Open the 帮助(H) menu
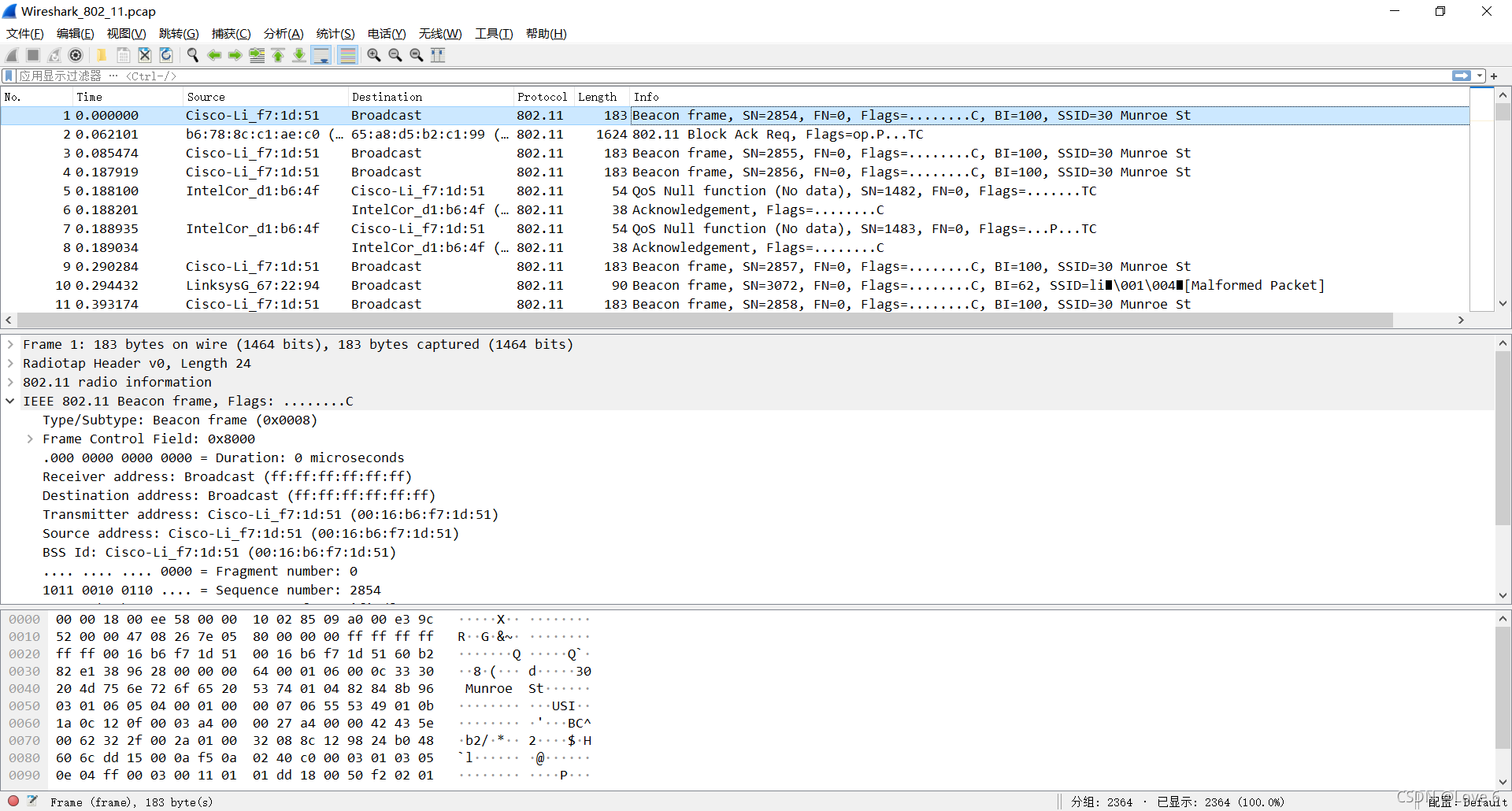Image resolution: width=1512 pixels, height=811 pixels. point(547,33)
